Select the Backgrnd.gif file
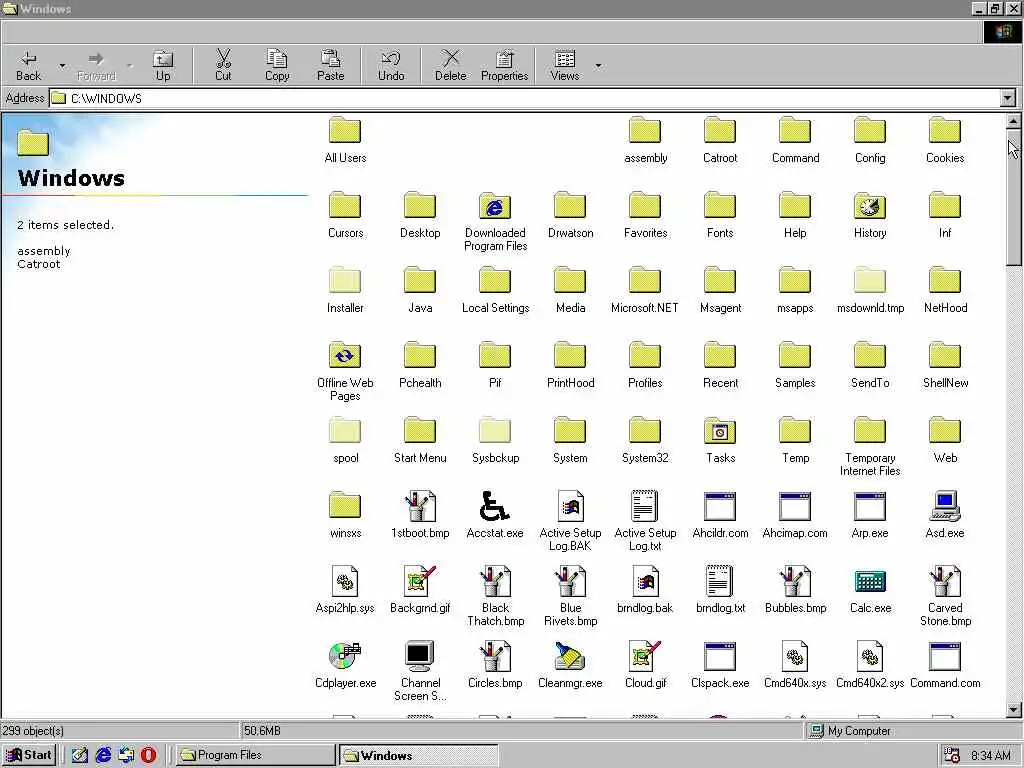Viewport: 1024px width, 768px height. (x=420, y=590)
